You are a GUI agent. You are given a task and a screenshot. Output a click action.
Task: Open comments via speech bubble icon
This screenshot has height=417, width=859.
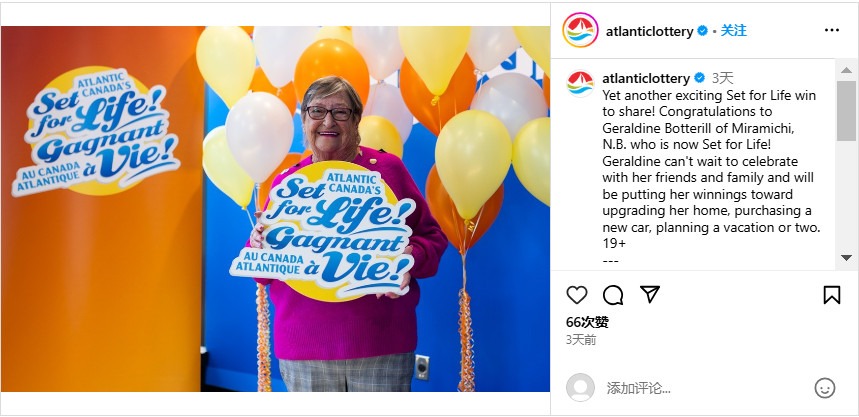(x=613, y=295)
